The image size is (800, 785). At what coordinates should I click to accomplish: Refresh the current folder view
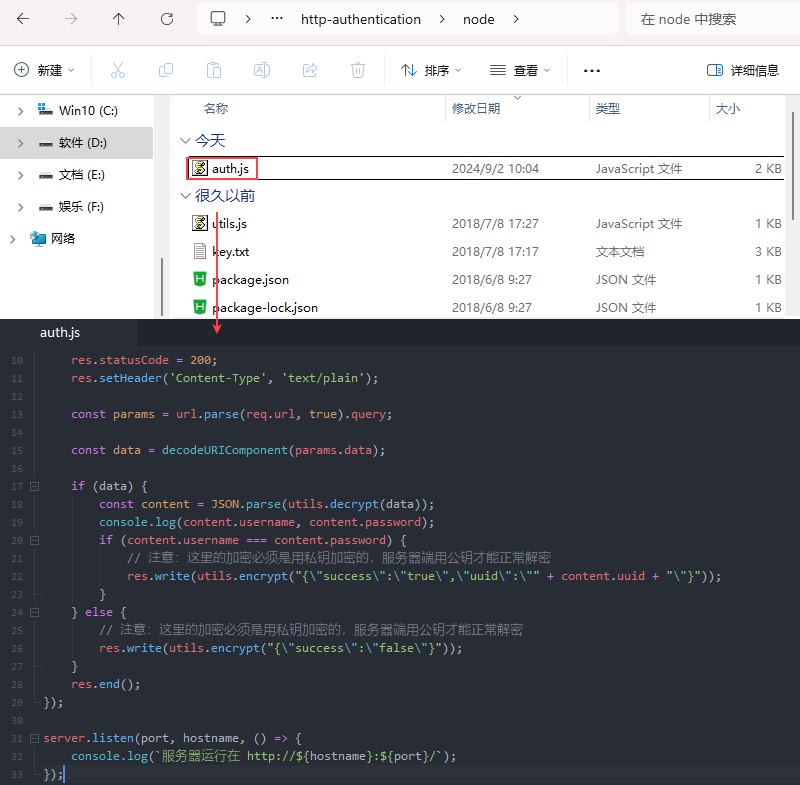(x=167, y=19)
